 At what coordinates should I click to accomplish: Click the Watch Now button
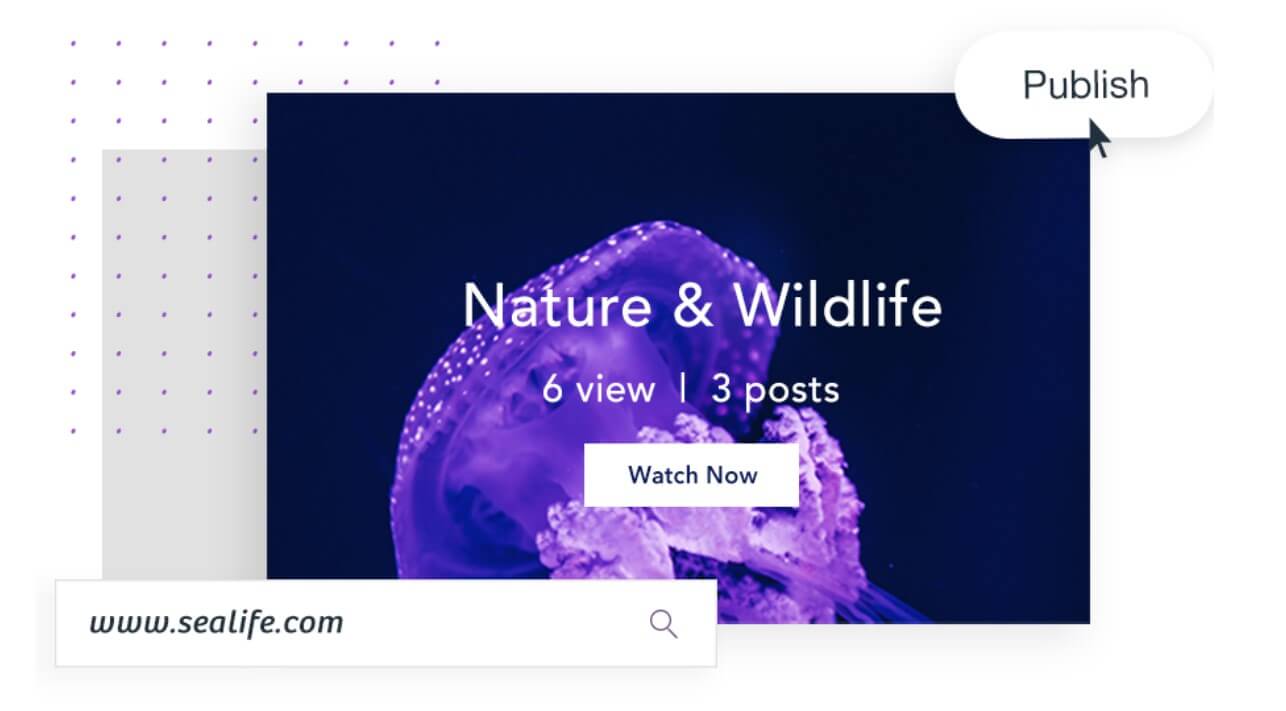pos(691,475)
